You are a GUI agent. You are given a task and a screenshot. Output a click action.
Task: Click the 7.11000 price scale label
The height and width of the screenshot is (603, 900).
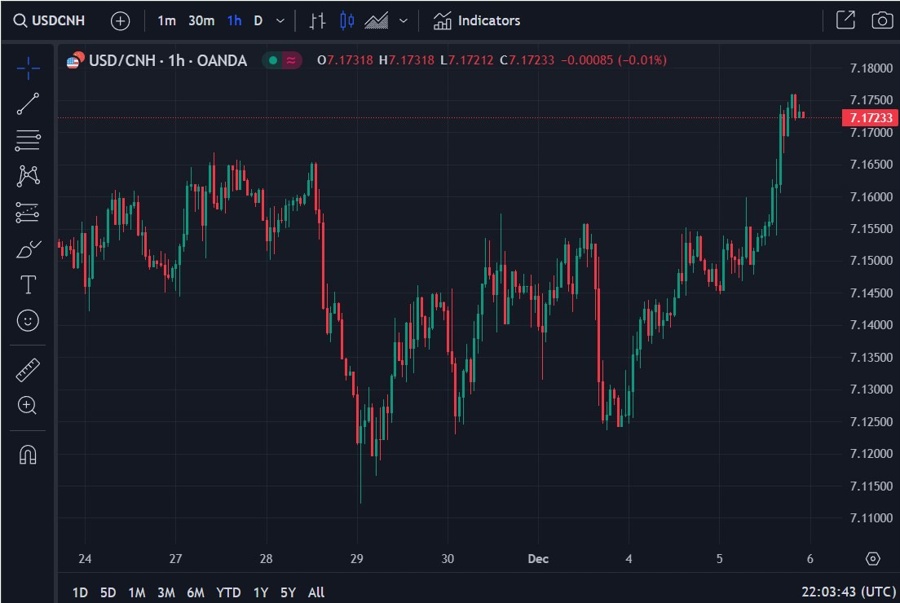point(871,518)
